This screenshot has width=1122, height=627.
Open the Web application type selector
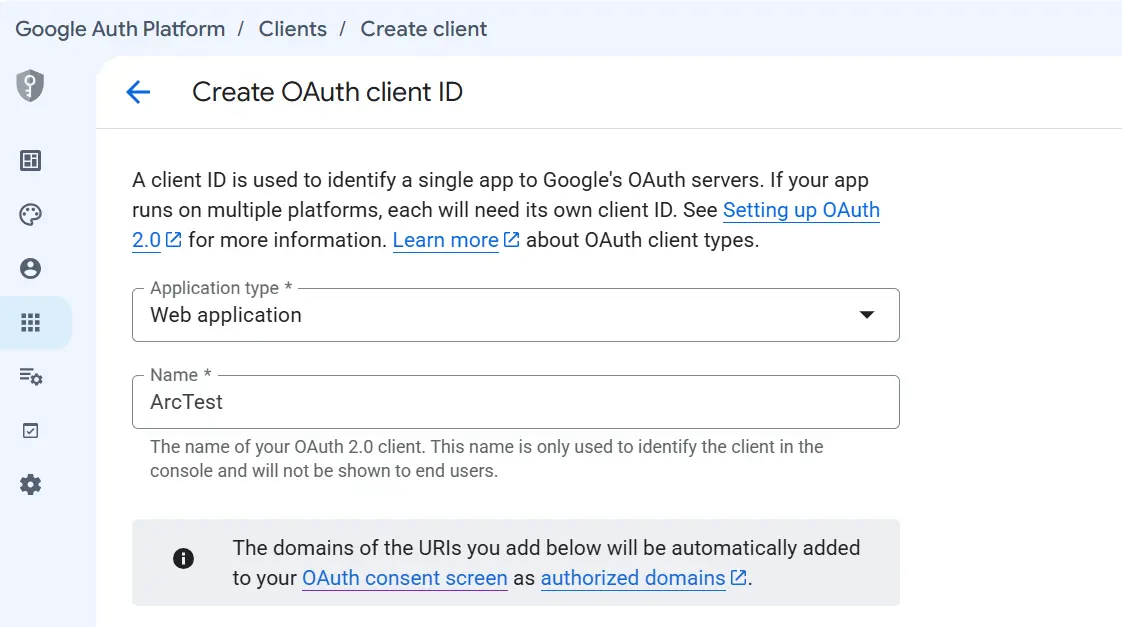point(515,315)
